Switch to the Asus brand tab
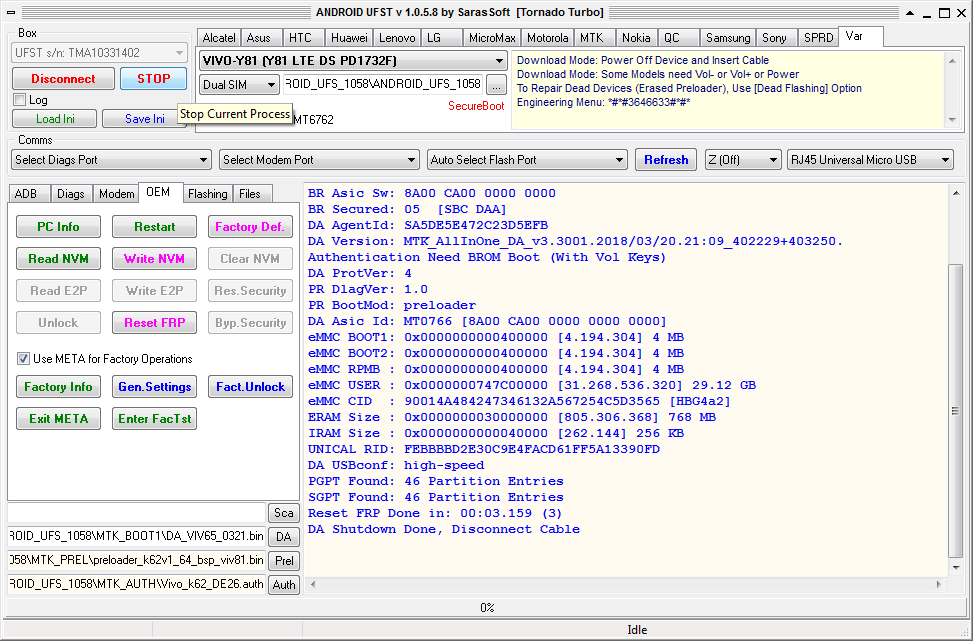The height and width of the screenshot is (641, 973). coord(259,38)
